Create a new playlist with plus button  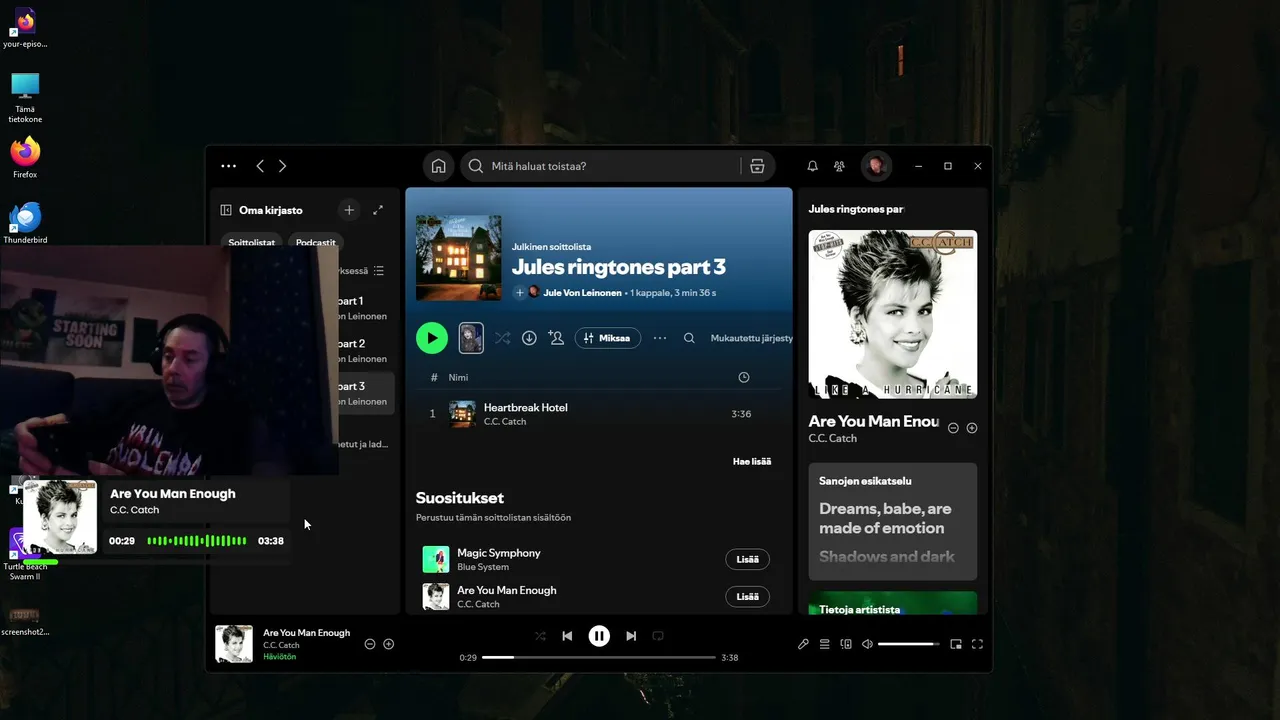point(349,210)
